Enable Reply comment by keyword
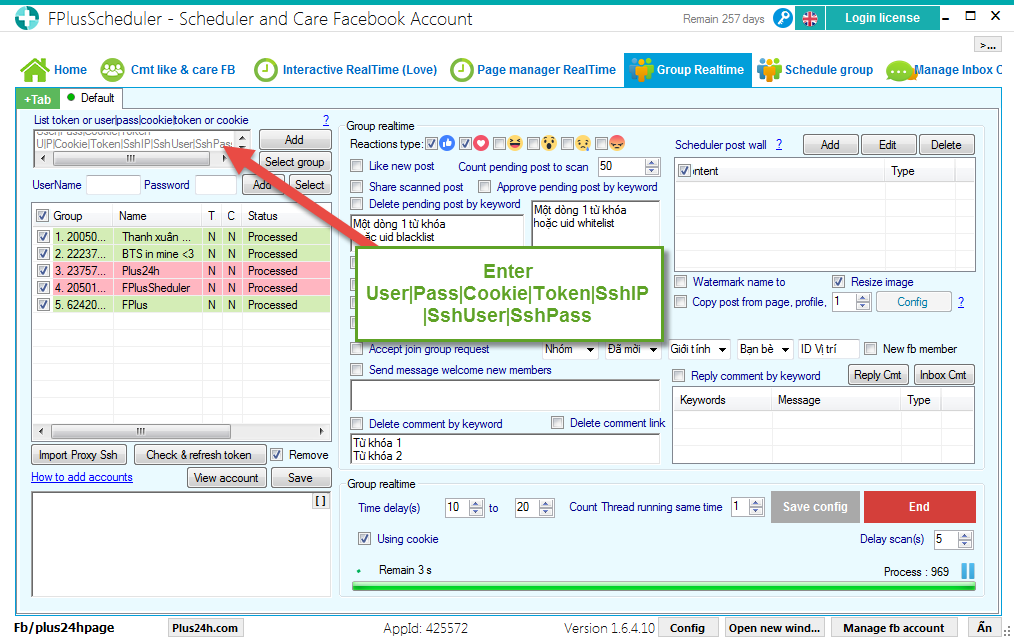This screenshot has height=640, width=1014. (x=678, y=376)
